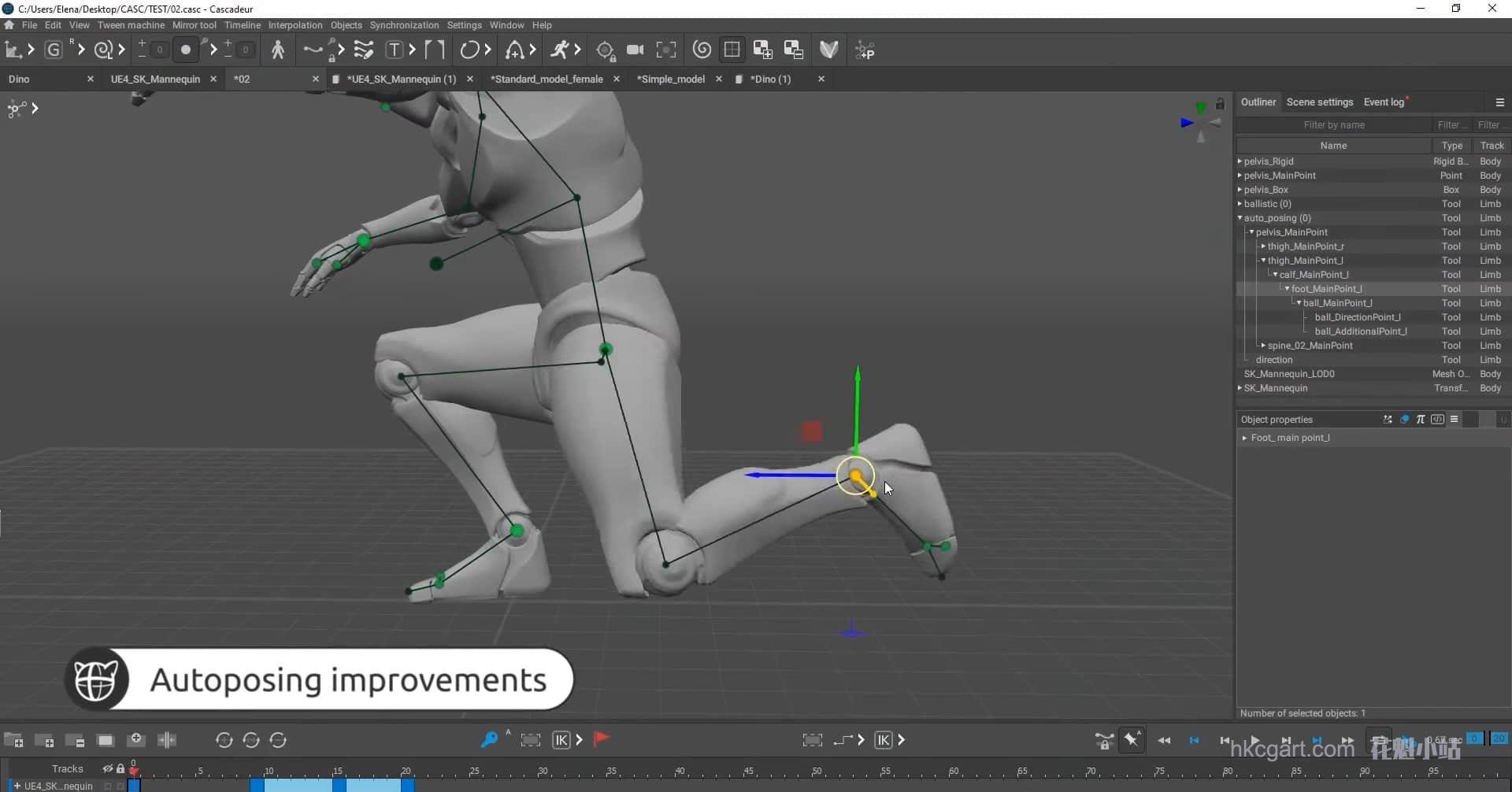Switch to the Event log tab
Screen dimensions: 1512x792
click(1384, 102)
